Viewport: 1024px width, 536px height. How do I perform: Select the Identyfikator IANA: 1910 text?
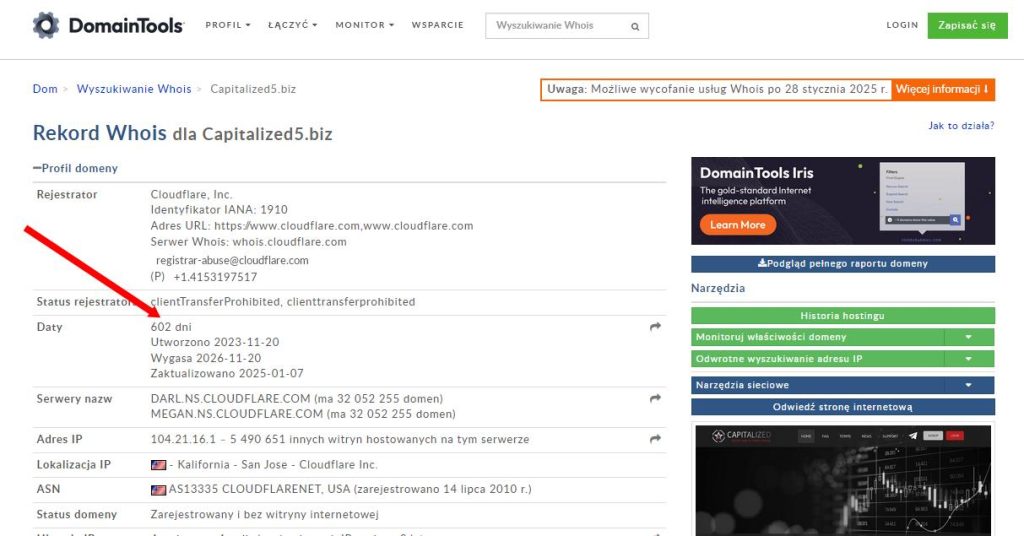pyautogui.click(x=219, y=210)
